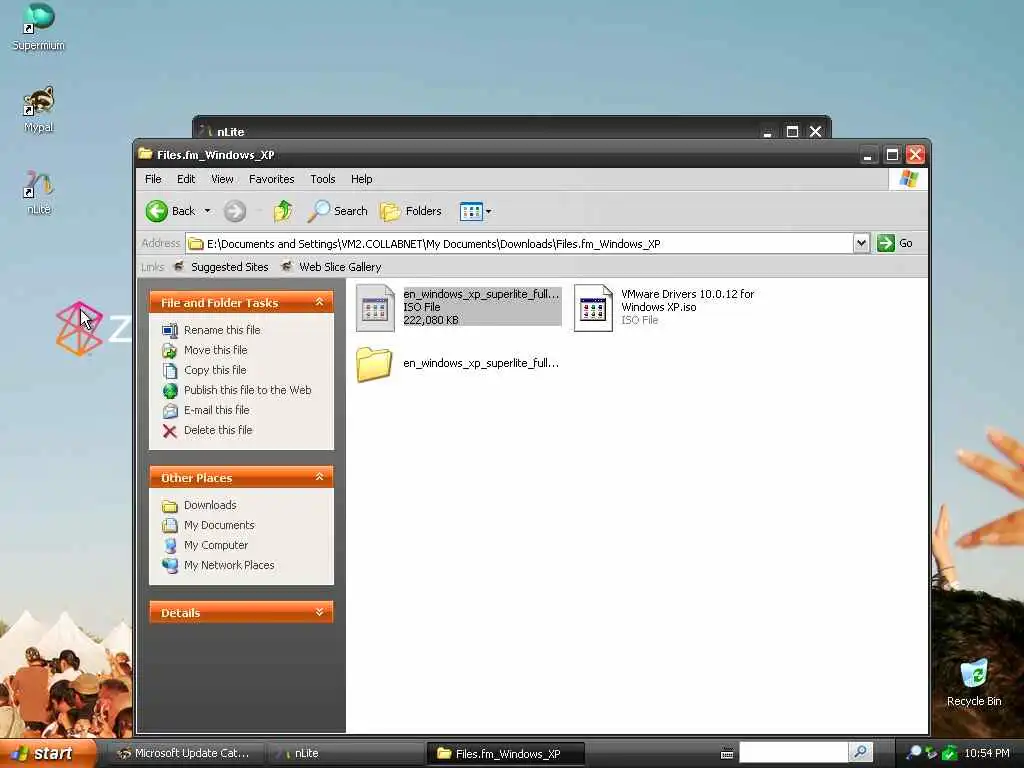Click Copy this file
Screen dimensions: 1024x768
click(x=215, y=370)
